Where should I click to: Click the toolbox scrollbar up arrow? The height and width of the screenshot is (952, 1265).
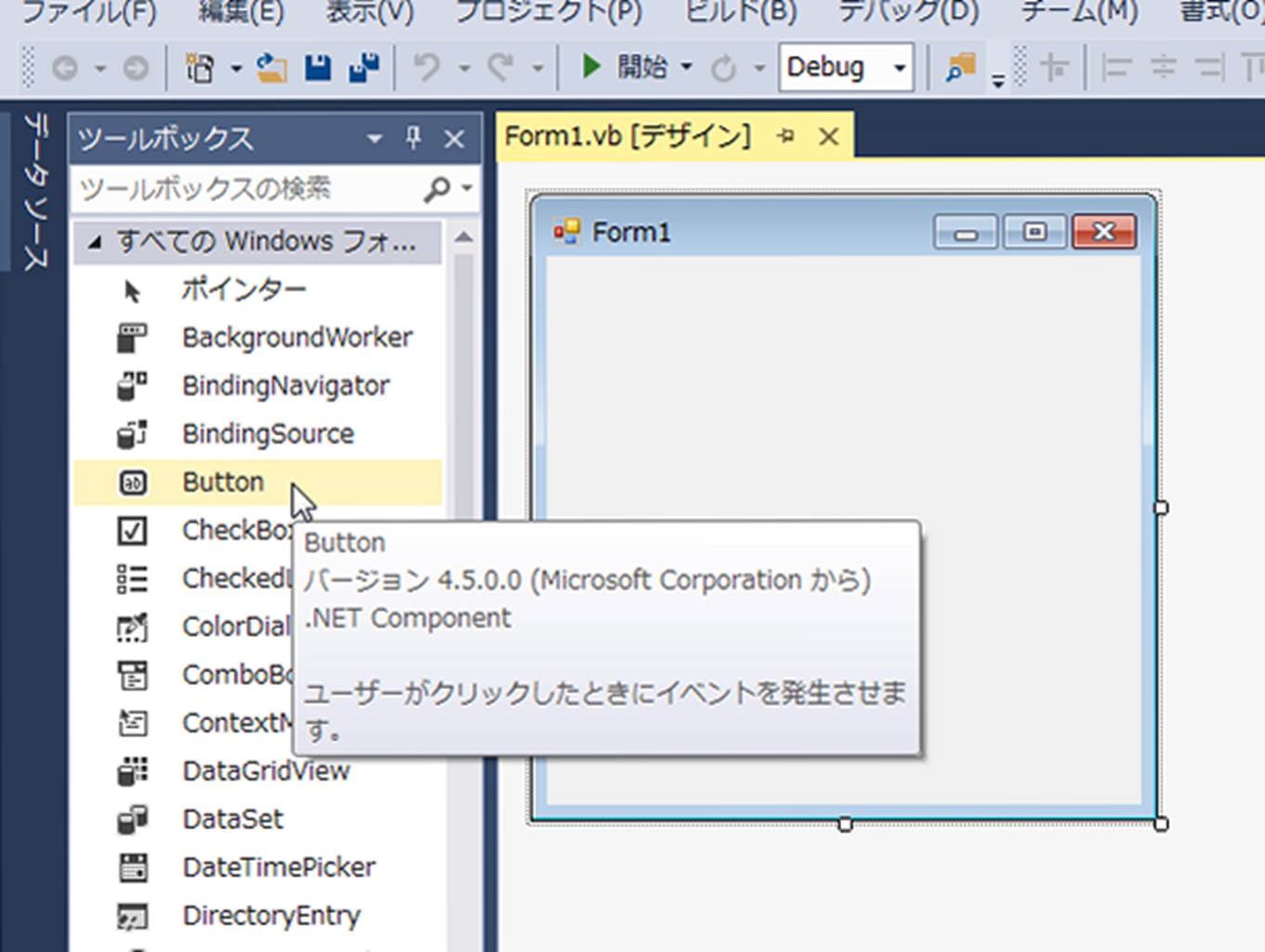(463, 238)
